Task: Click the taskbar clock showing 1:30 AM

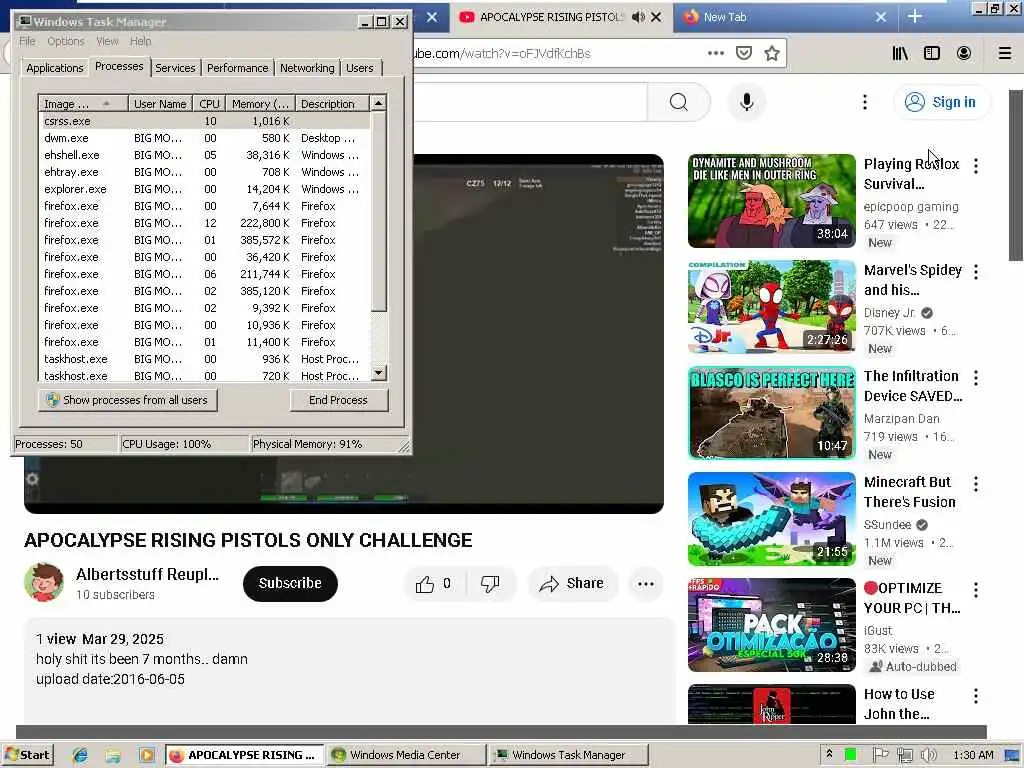Action: click(x=974, y=755)
